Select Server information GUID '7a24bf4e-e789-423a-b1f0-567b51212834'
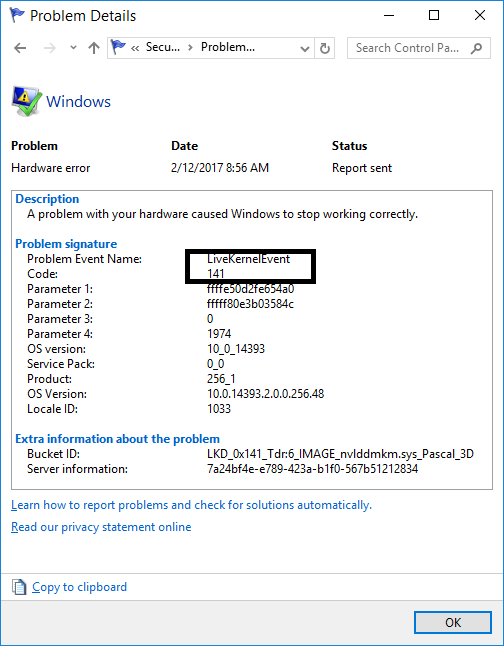Image resolution: width=504 pixels, height=646 pixels. 312,469
